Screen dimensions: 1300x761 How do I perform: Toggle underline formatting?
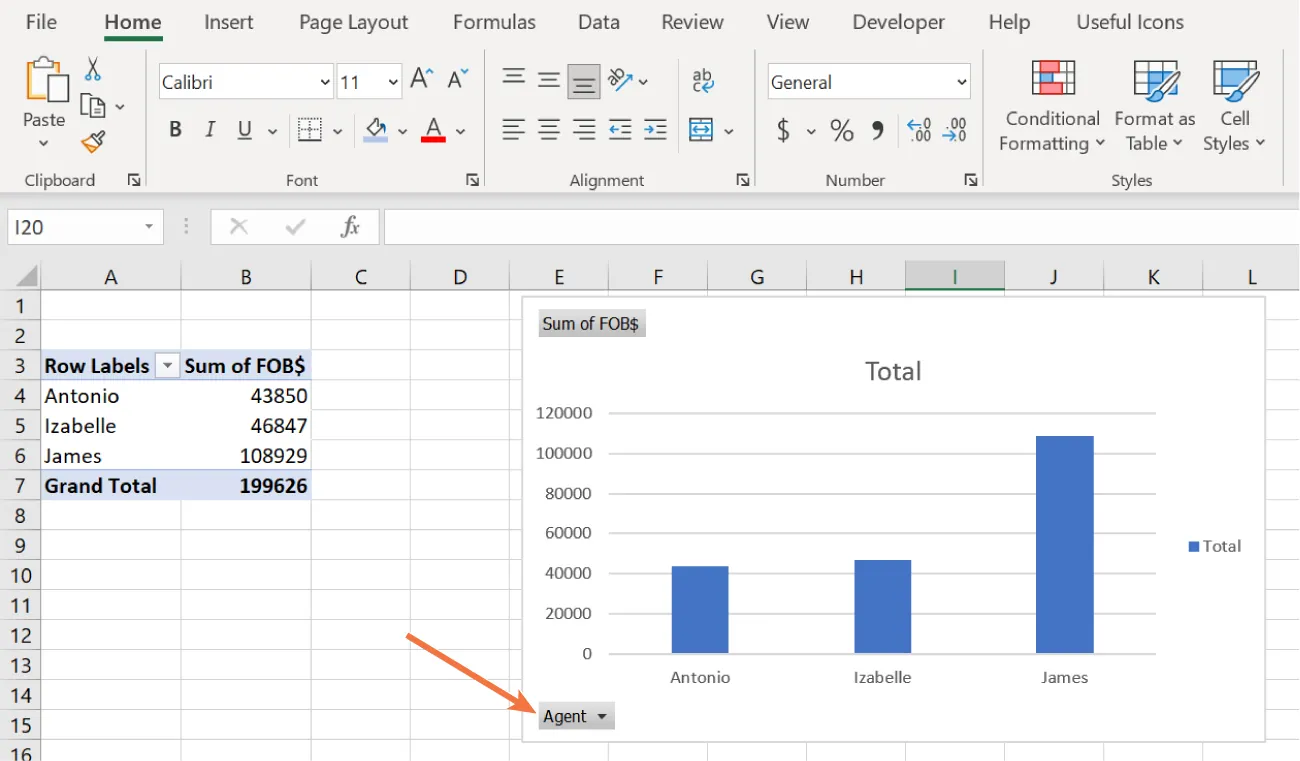pos(243,129)
